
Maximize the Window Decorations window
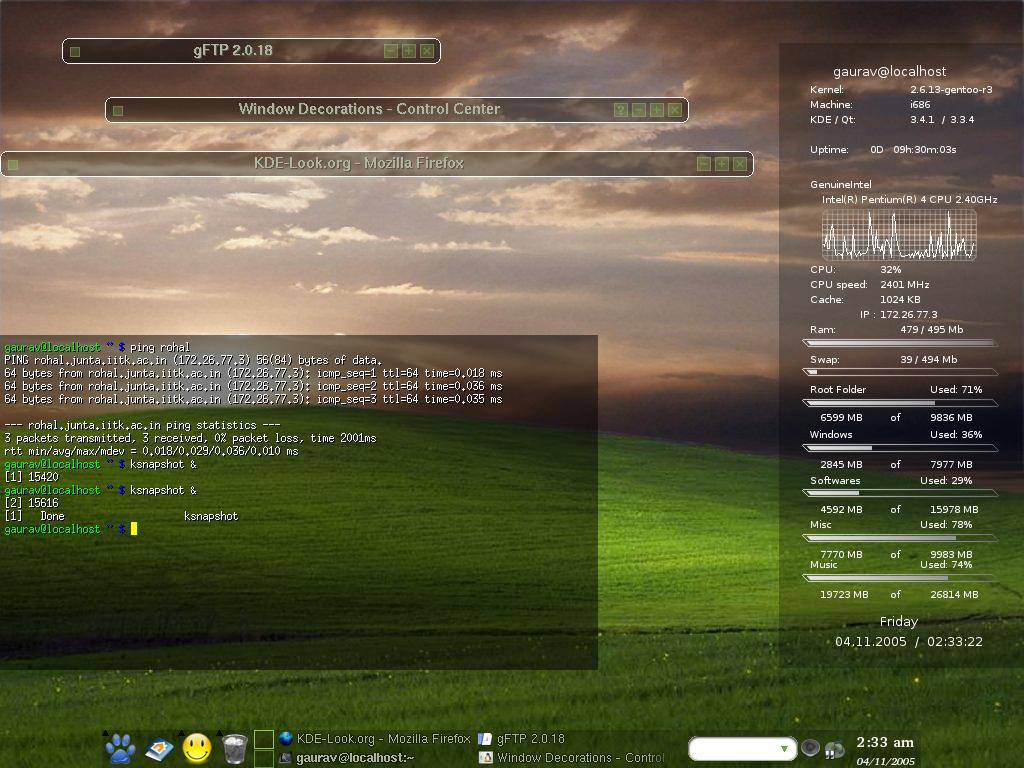tap(657, 110)
